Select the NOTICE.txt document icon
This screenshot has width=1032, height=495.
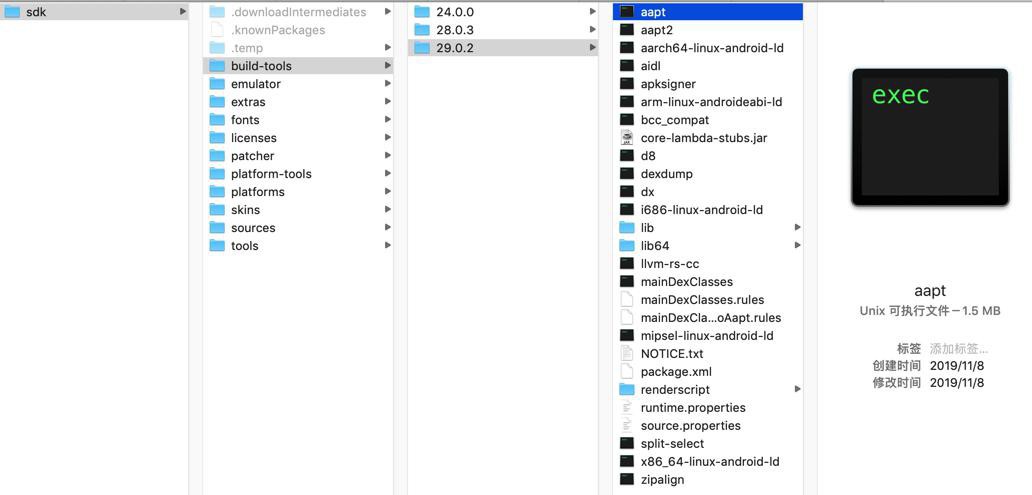pyautogui.click(x=627, y=353)
